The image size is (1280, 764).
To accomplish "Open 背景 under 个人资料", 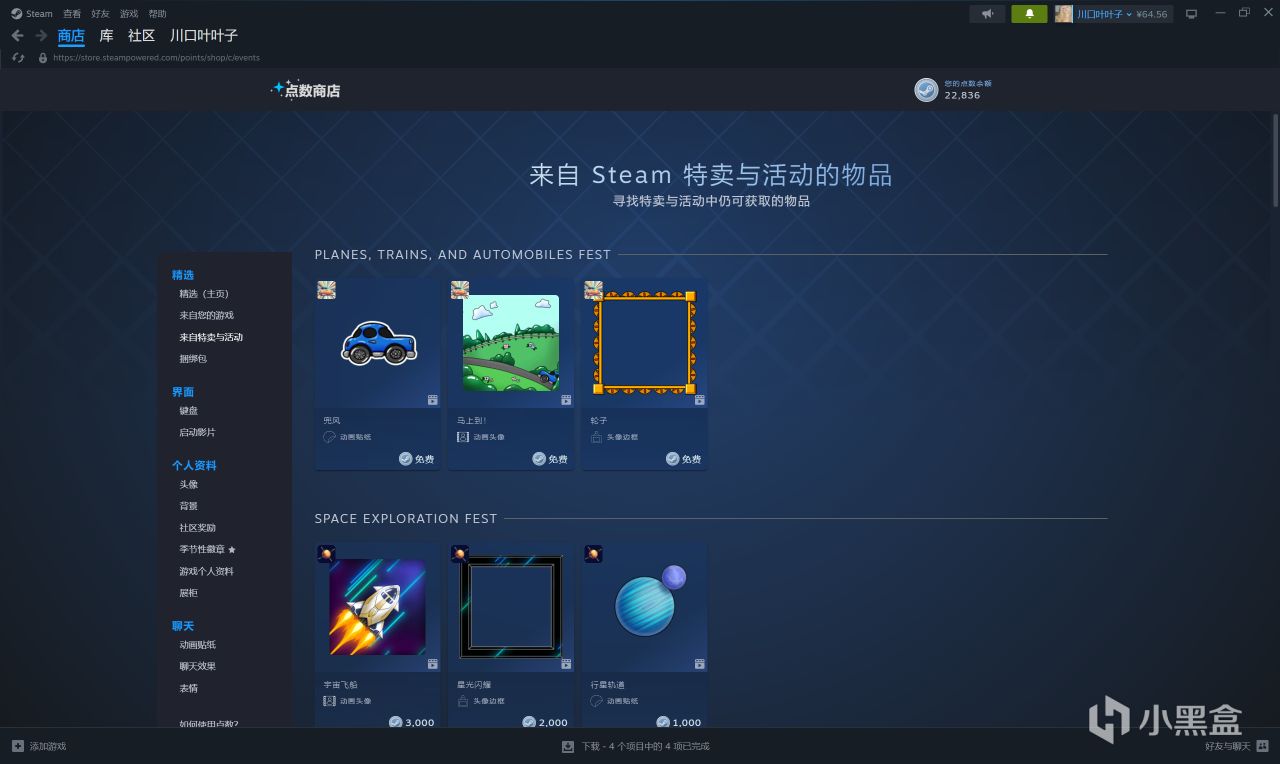I will pyautogui.click(x=188, y=506).
